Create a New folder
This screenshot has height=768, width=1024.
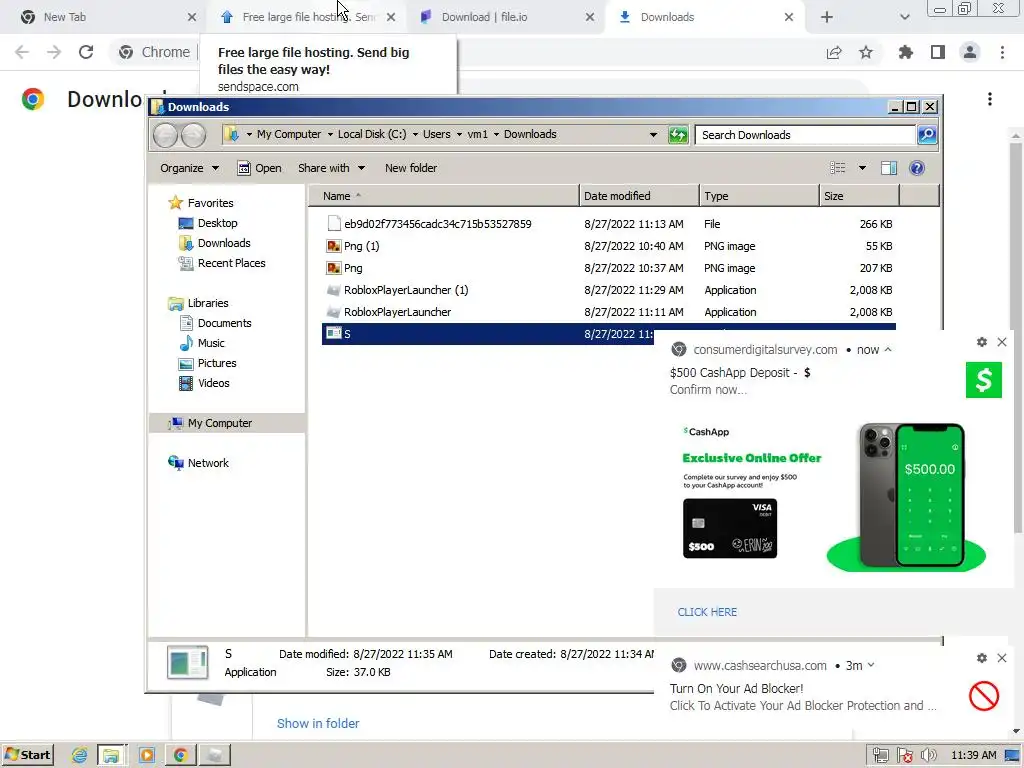411,168
